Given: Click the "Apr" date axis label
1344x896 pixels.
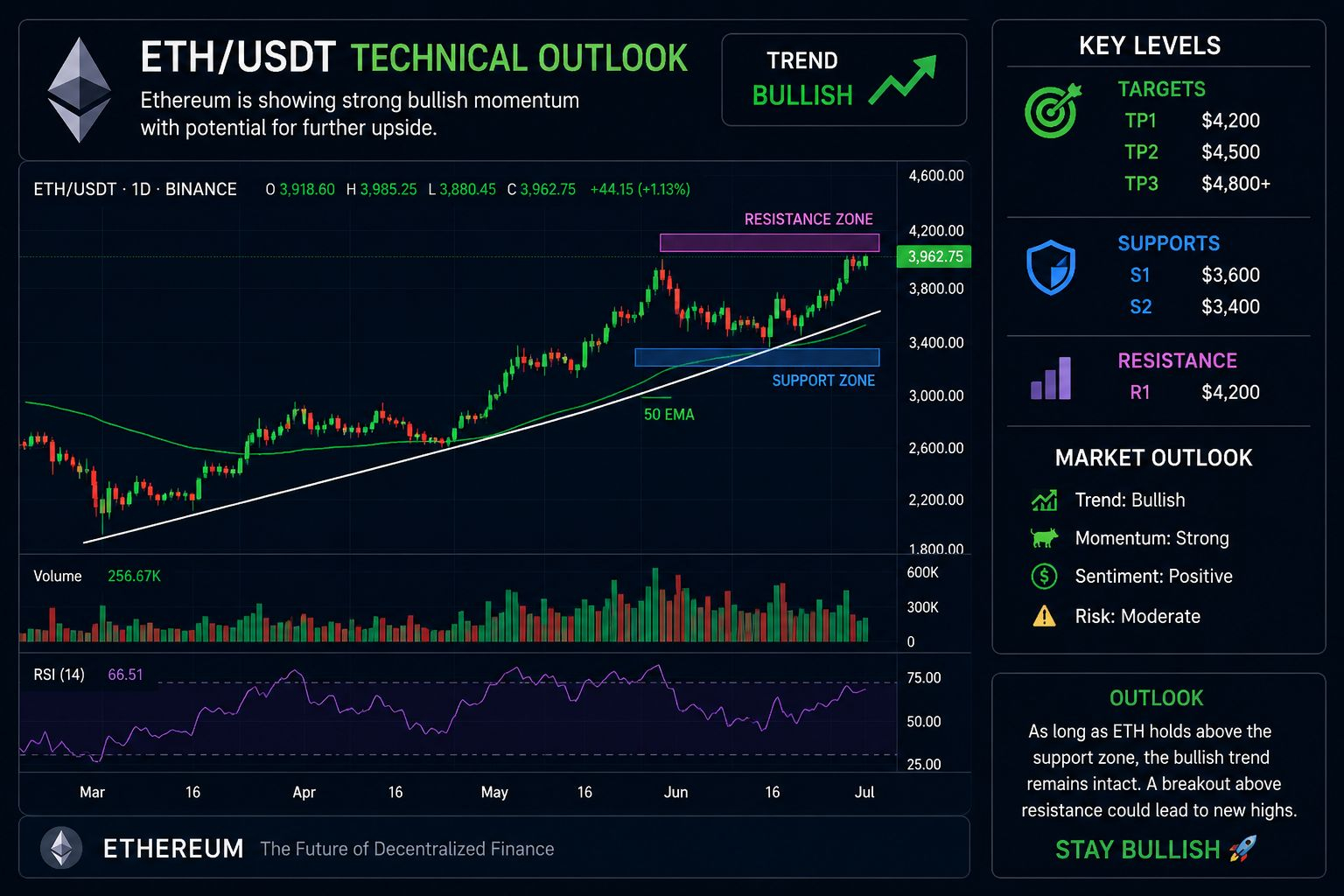Looking at the screenshot, I should tap(304, 792).
